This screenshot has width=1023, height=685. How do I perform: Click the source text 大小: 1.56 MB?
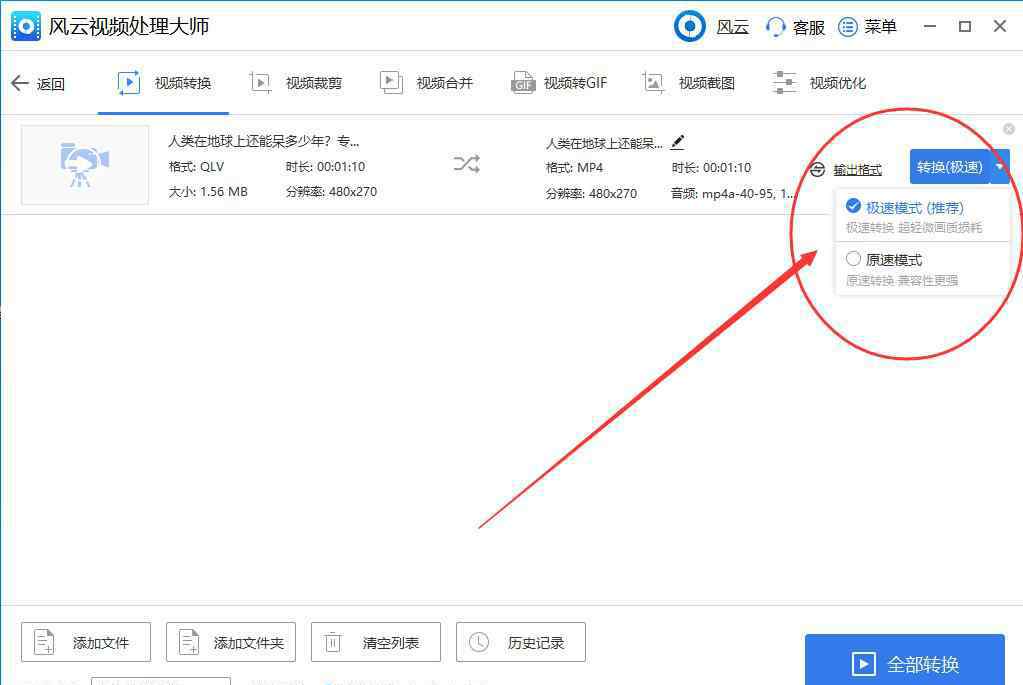tap(208, 192)
